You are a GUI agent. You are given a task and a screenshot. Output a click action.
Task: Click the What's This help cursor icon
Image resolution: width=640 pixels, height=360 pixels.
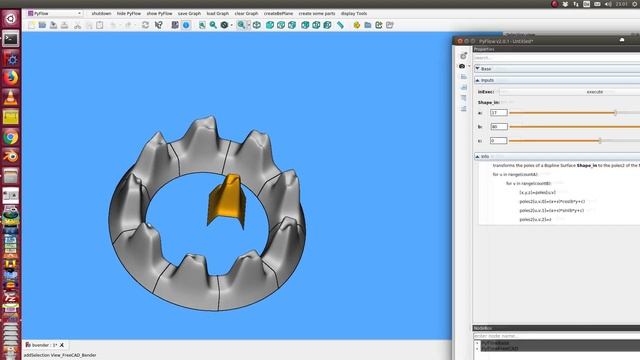pos(159,25)
